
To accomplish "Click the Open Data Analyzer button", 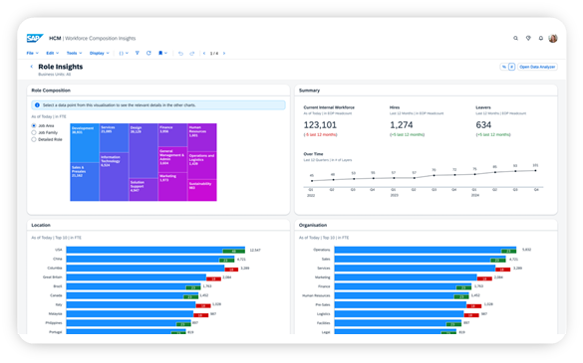I will point(537,67).
